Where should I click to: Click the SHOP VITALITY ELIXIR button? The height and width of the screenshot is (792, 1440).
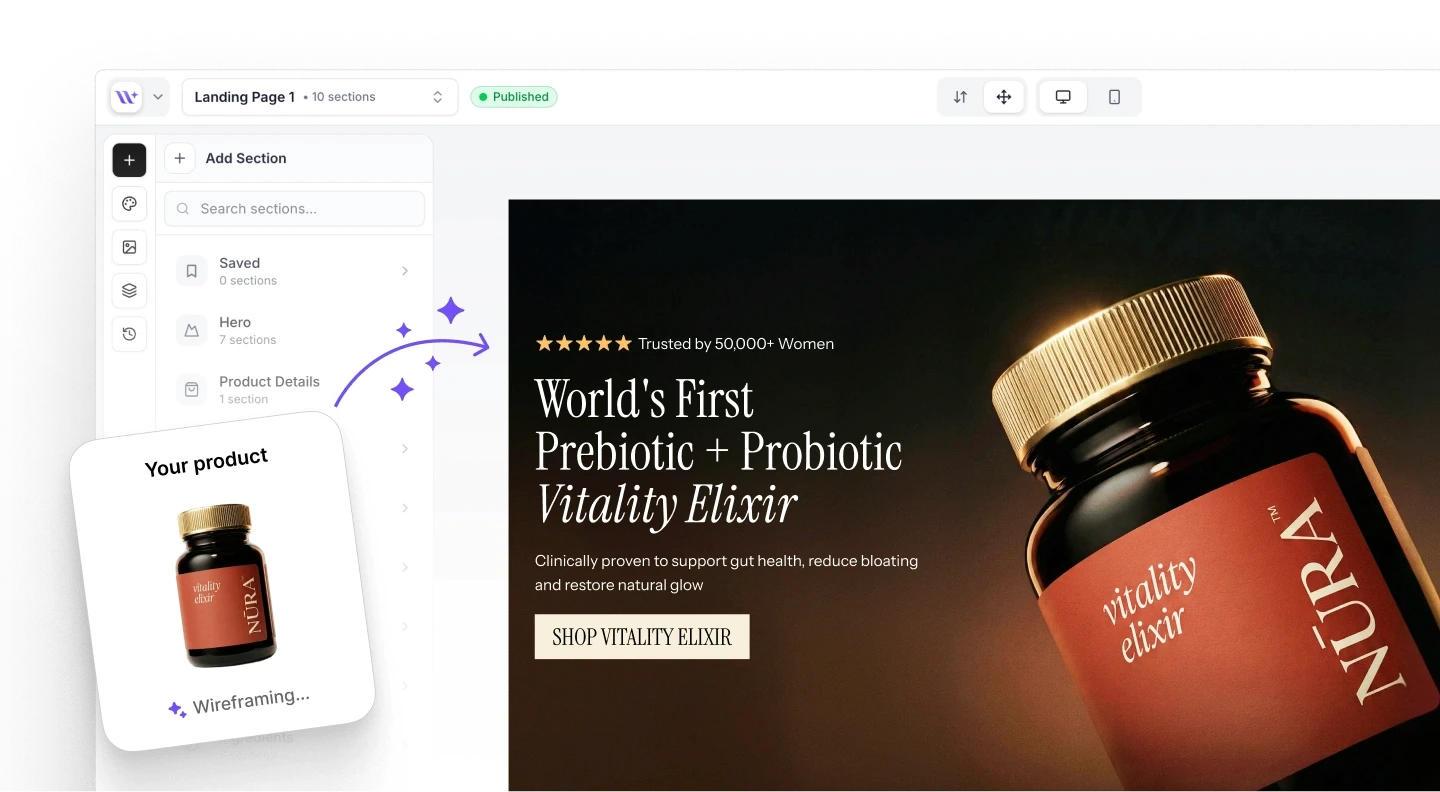coord(642,637)
